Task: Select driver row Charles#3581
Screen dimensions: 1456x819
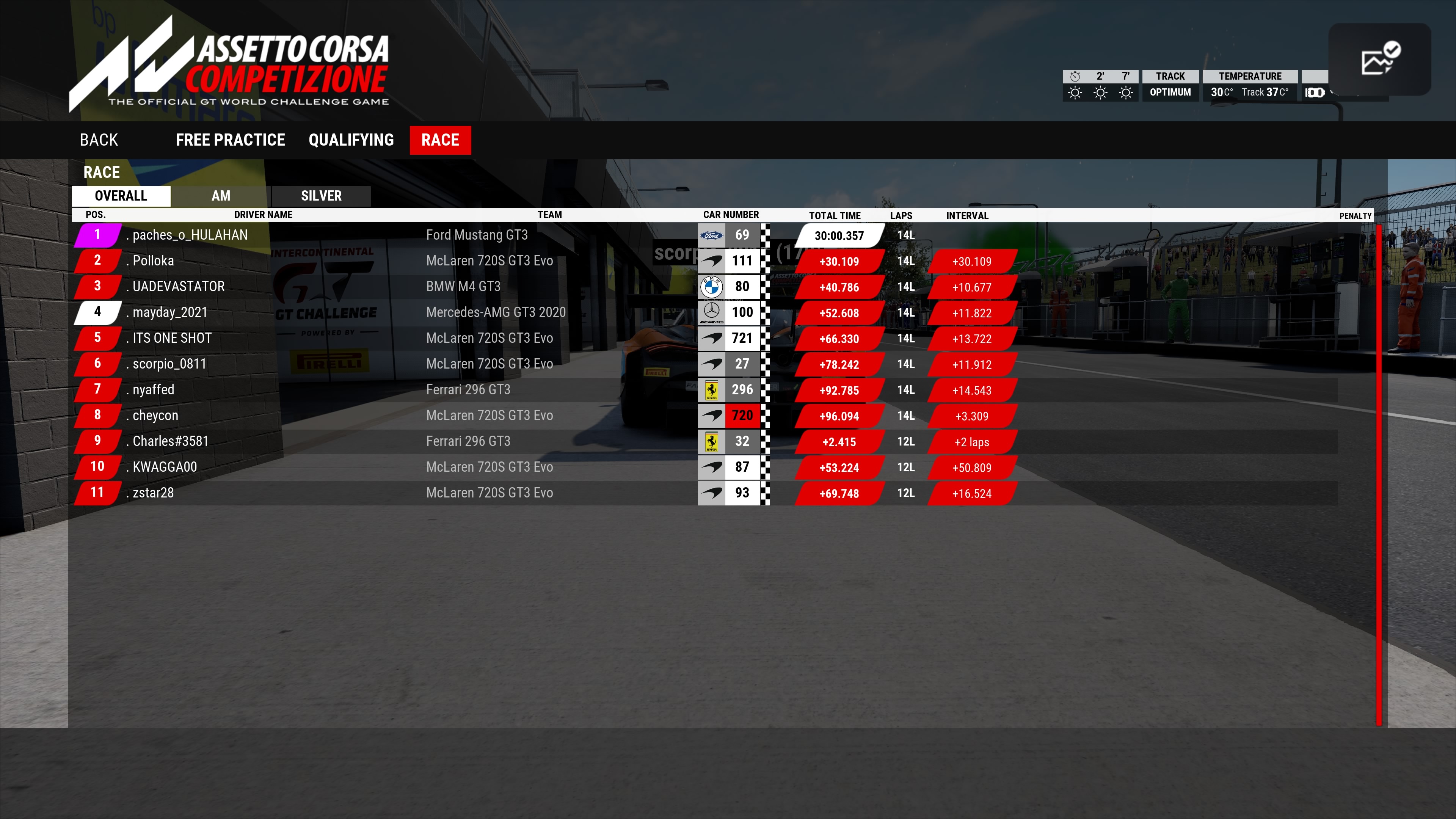Action: click(705, 441)
